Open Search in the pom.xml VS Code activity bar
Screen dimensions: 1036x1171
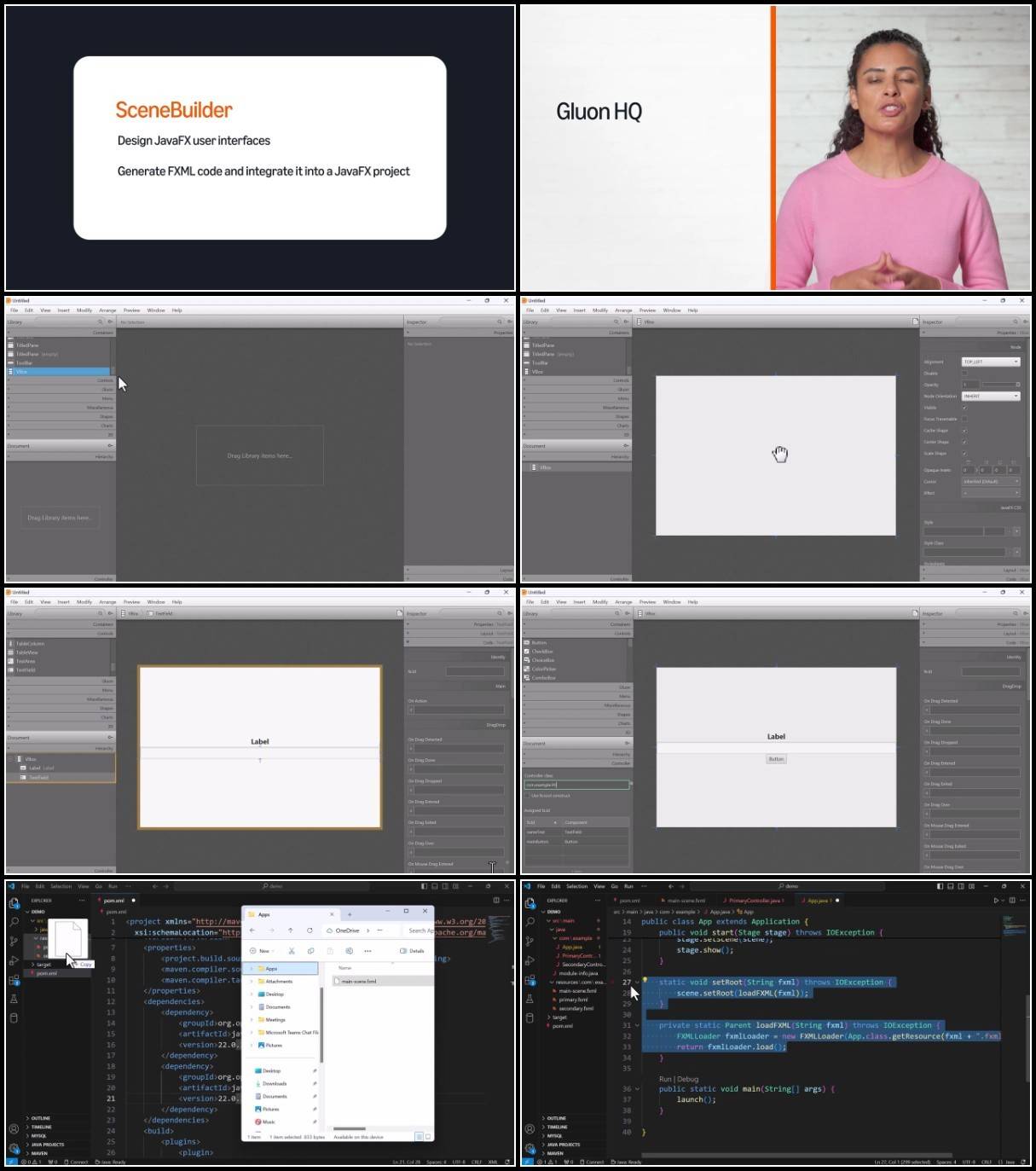(14, 922)
